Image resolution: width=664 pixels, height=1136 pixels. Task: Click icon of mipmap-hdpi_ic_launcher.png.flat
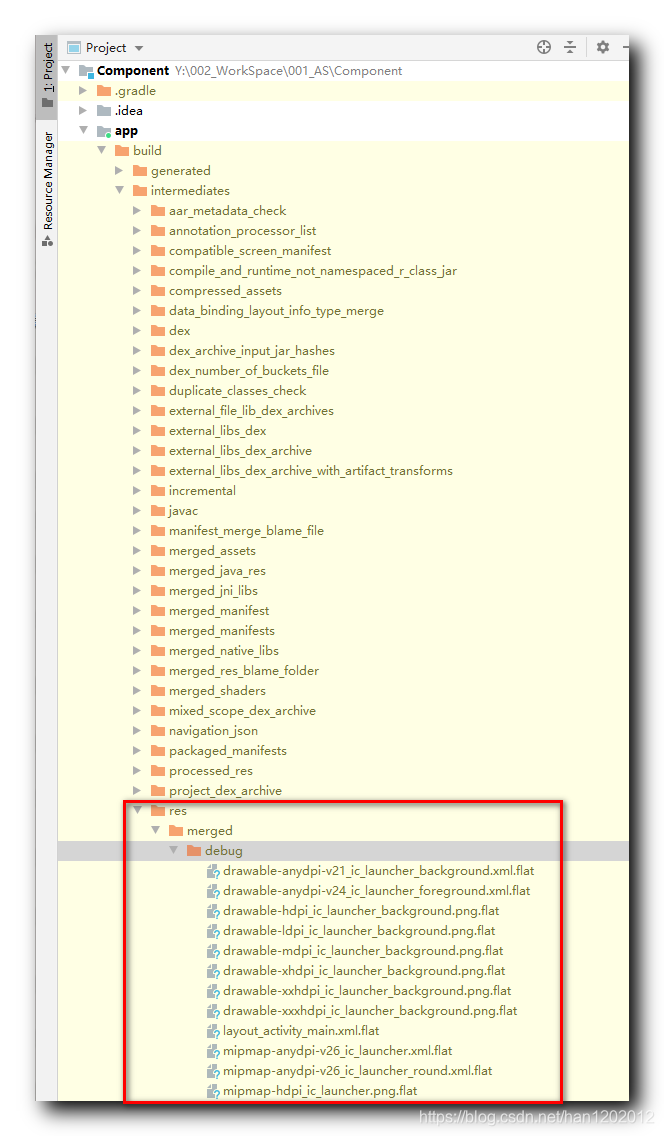[x=213, y=1091]
